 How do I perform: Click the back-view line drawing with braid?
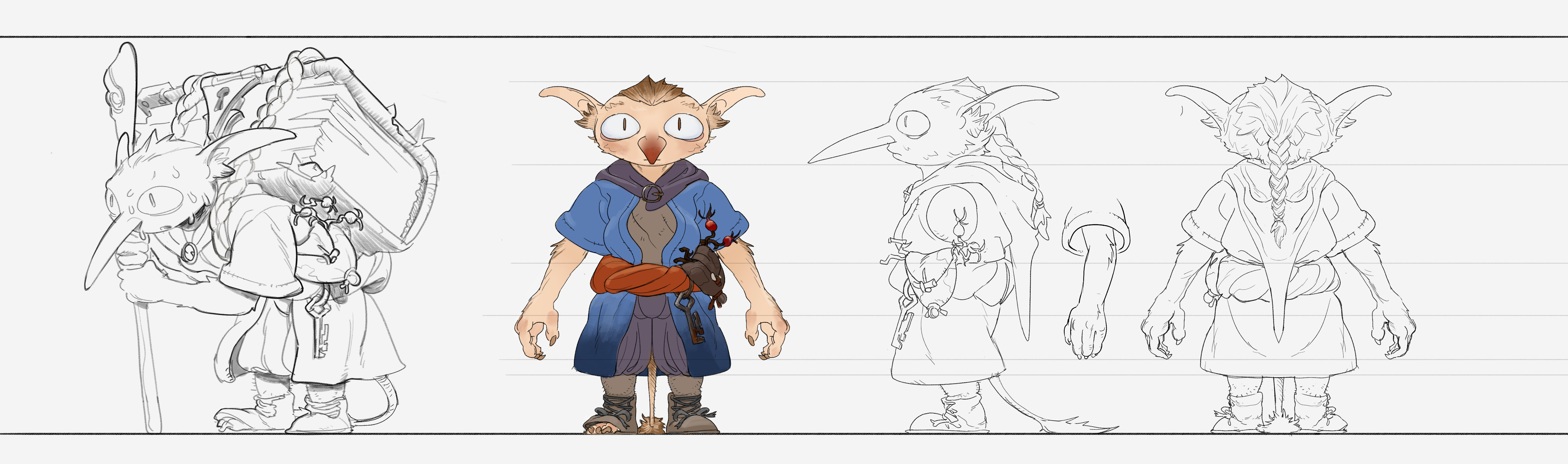pos(1278,255)
